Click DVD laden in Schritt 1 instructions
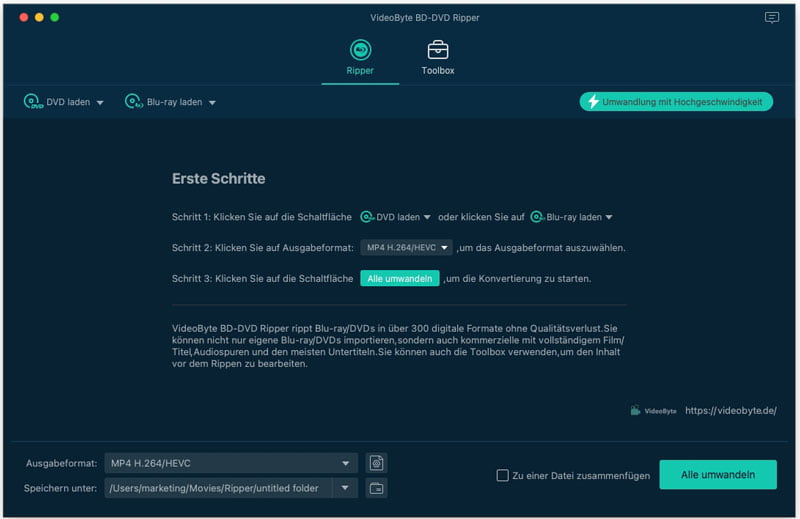This screenshot has height=519, width=800. [x=395, y=217]
